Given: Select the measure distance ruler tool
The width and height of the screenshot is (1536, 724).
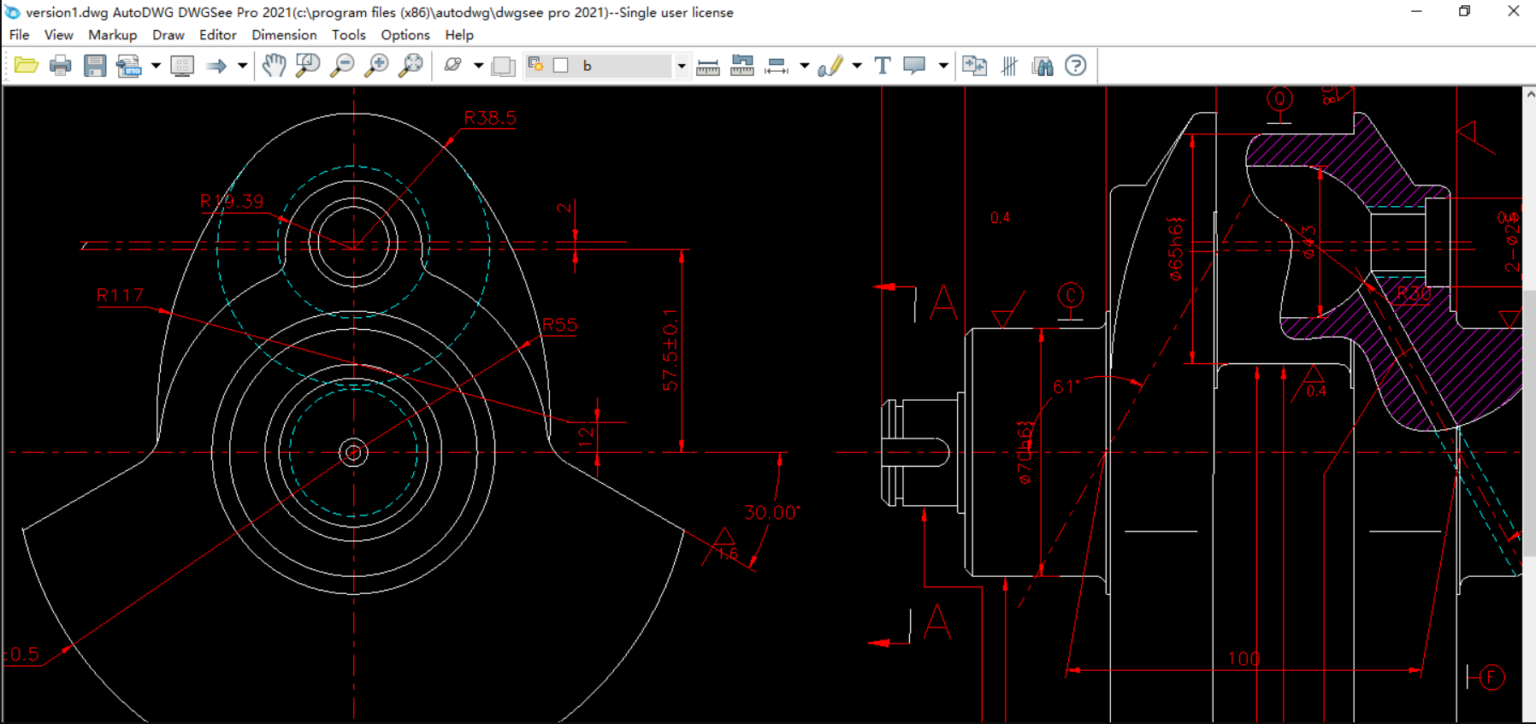Looking at the screenshot, I should [709, 65].
